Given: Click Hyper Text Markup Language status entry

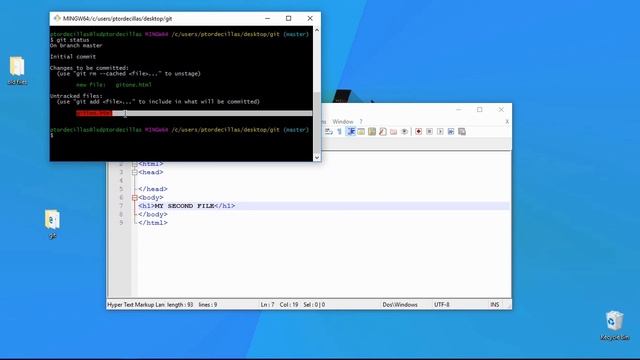Looking at the screenshot, I should click(x=136, y=304).
